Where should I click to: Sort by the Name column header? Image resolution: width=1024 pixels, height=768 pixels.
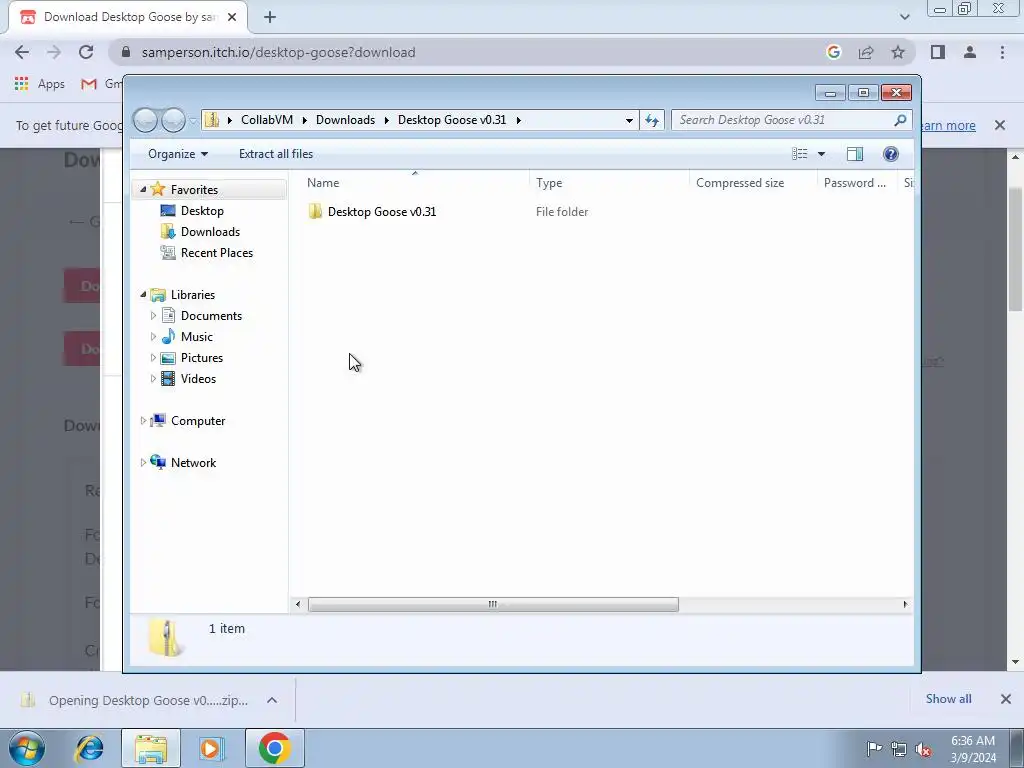(x=323, y=183)
